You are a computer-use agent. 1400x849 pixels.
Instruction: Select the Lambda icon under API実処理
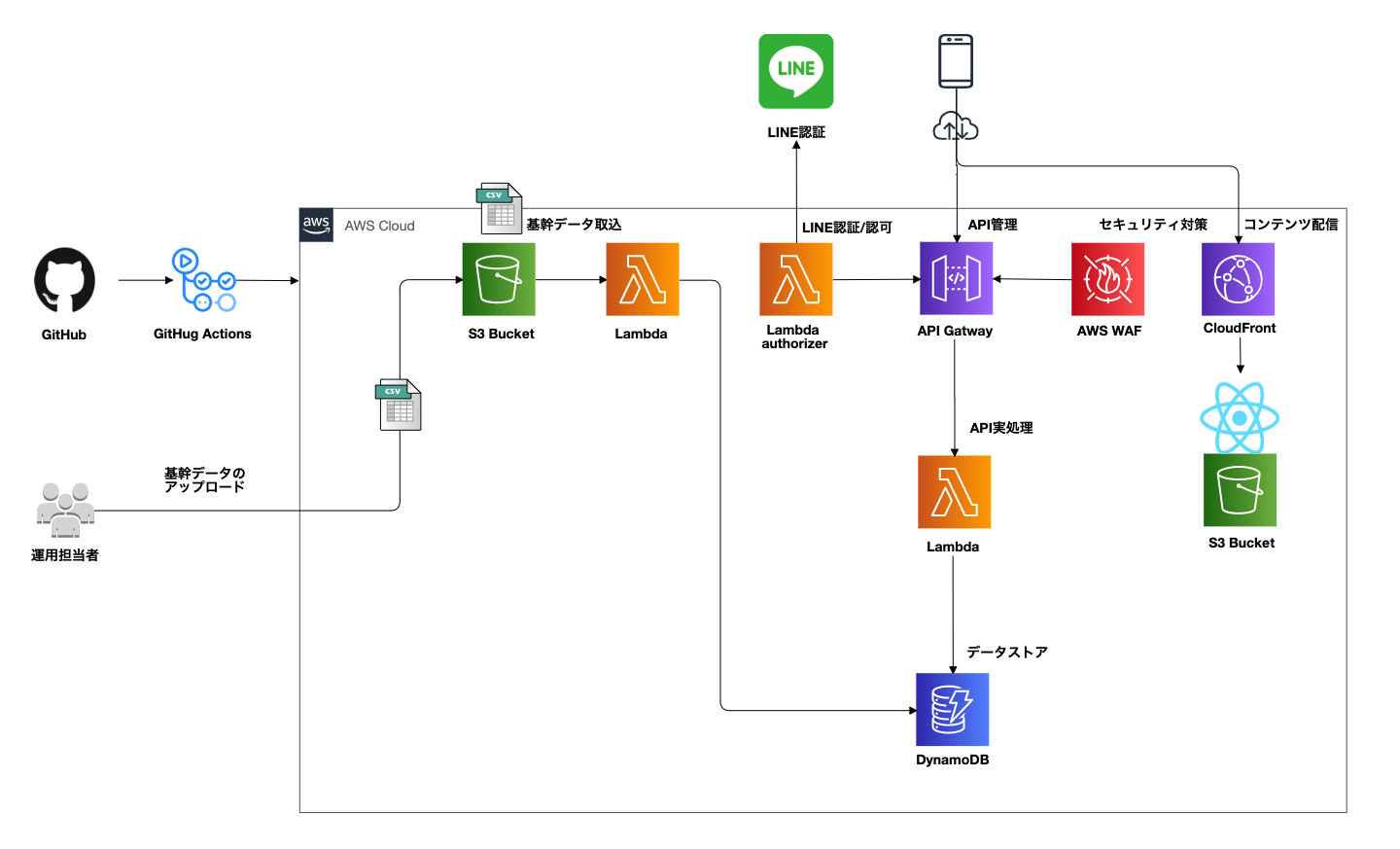(954, 492)
